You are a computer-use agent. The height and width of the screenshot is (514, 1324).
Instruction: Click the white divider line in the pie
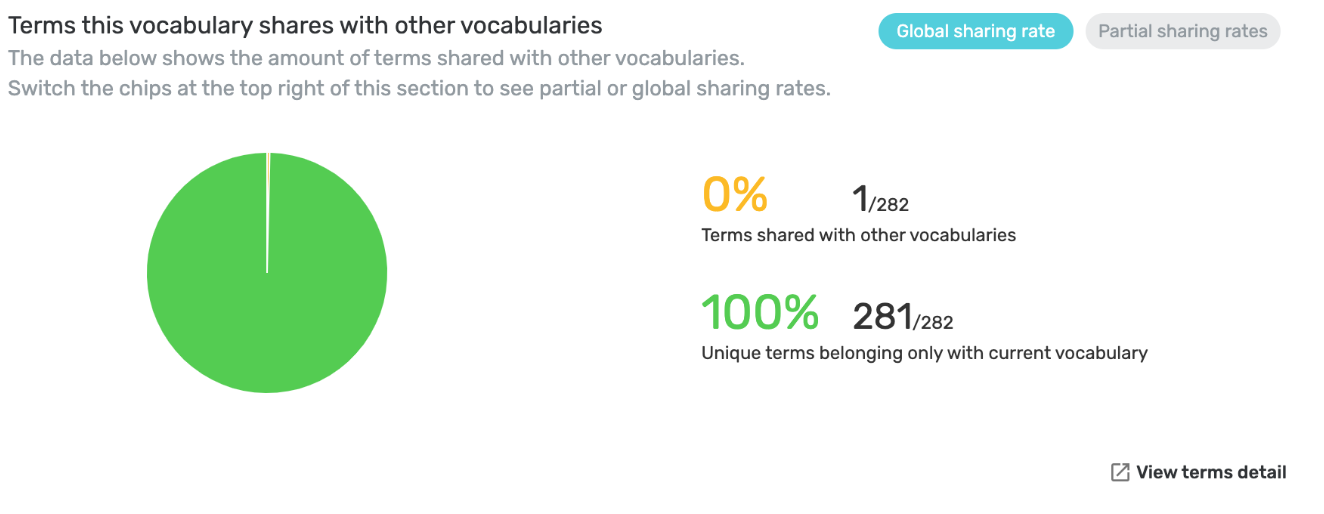coord(267,213)
